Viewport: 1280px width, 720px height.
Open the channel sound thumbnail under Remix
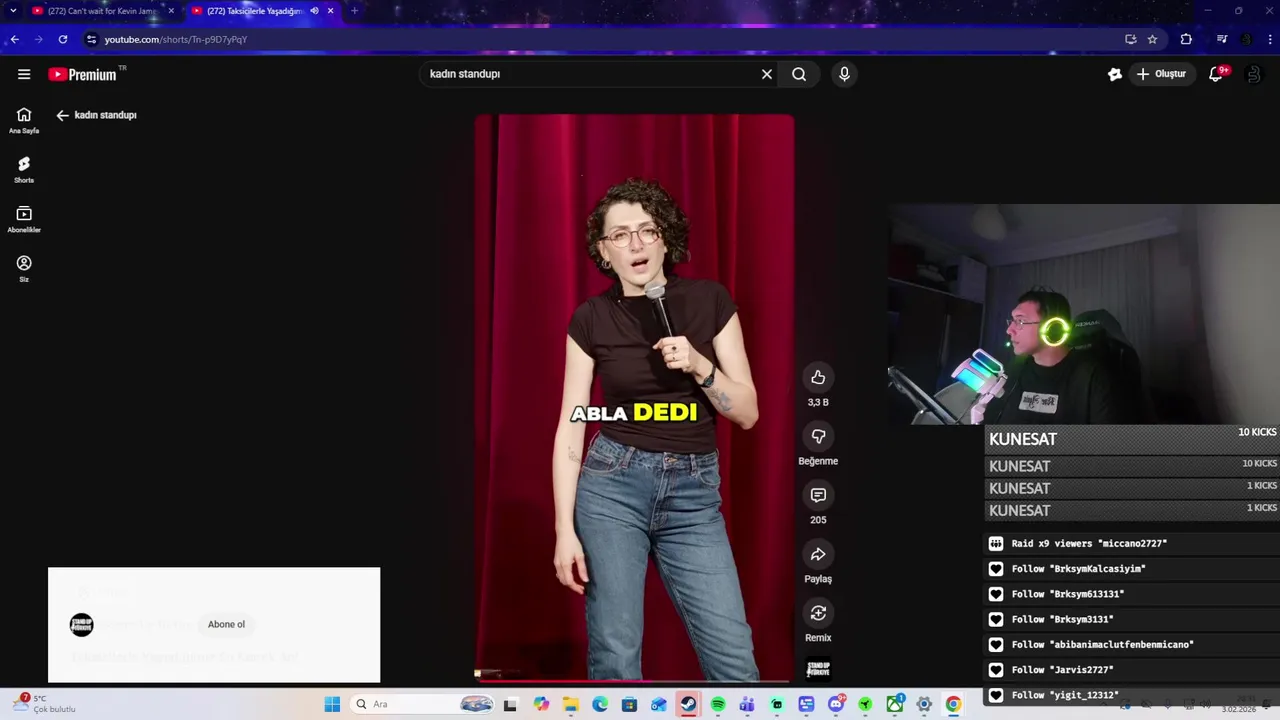coord(818,668)
